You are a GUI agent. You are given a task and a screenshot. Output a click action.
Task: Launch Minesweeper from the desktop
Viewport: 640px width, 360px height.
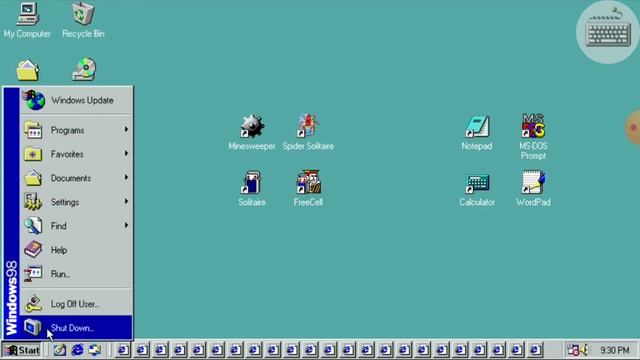tap(252, 132)
